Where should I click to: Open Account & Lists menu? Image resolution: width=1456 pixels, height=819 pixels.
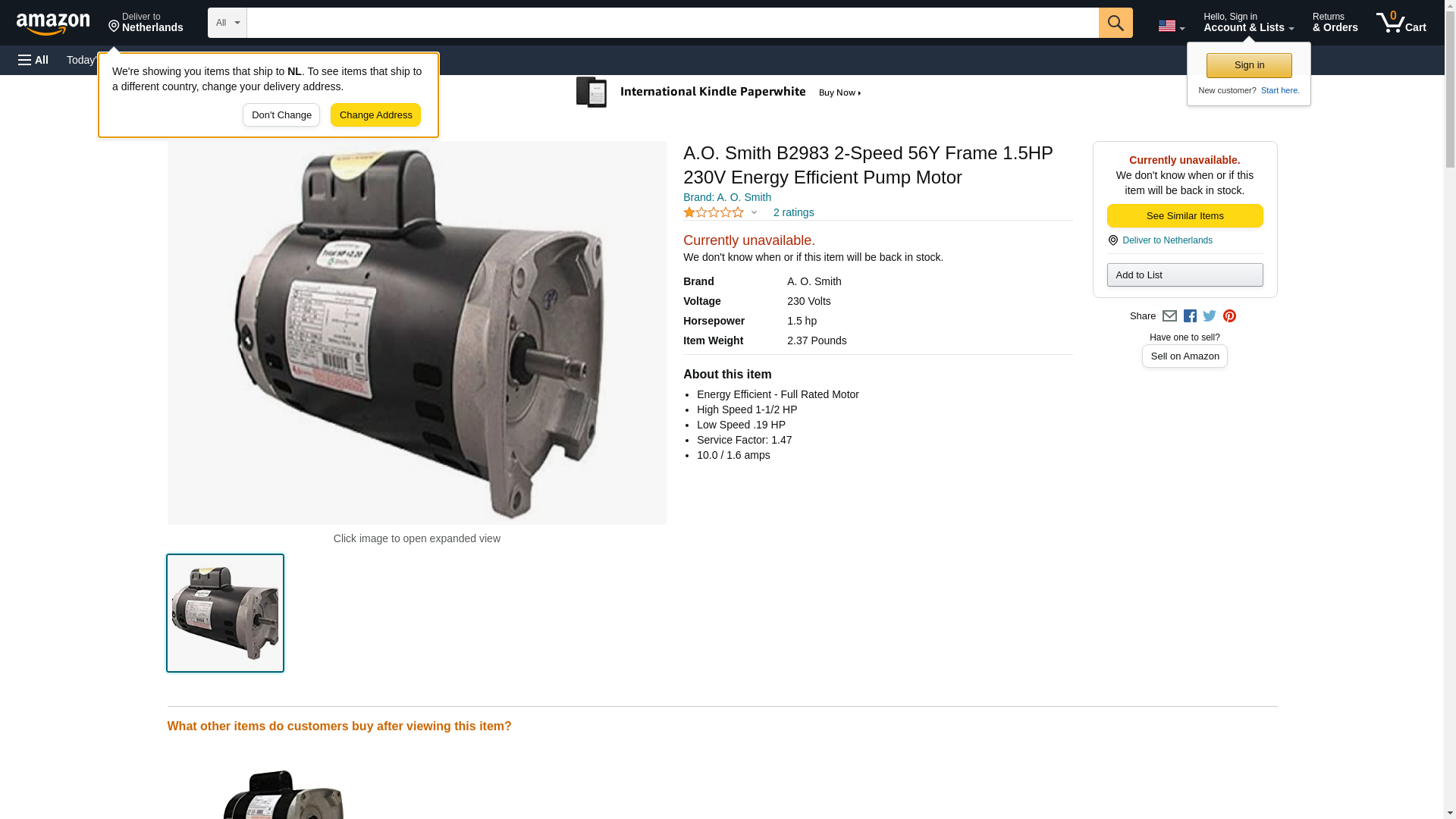click(1248, 23)
